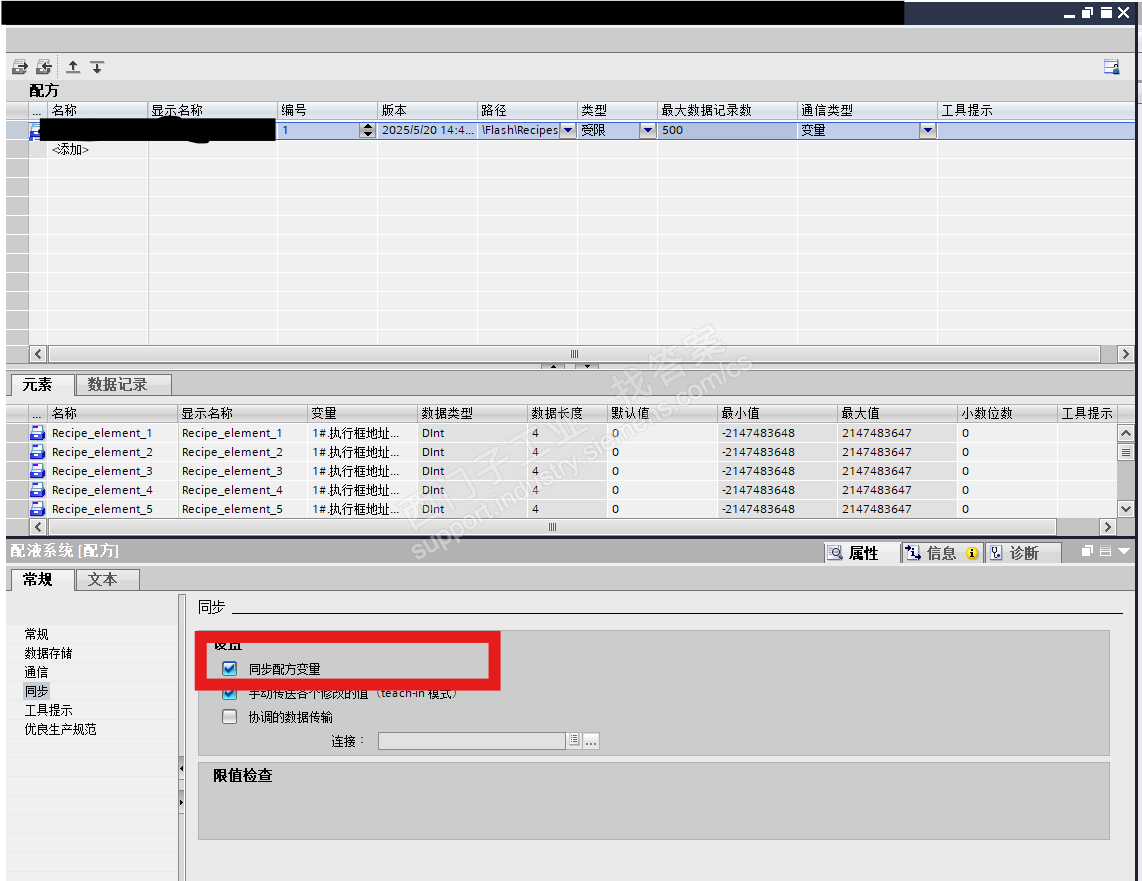This screenshot has width=1142, height=881.
Task: Click the 编号 spinner control with value 1
Action: pos(368,130)
